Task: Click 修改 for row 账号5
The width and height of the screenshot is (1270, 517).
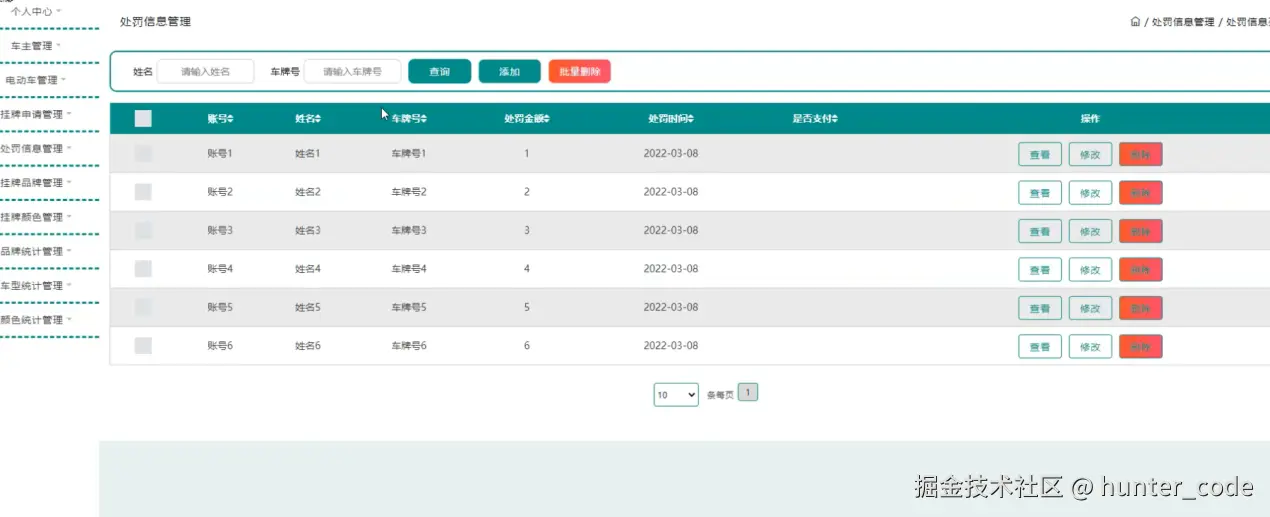Action: (x=1090, y=308)
